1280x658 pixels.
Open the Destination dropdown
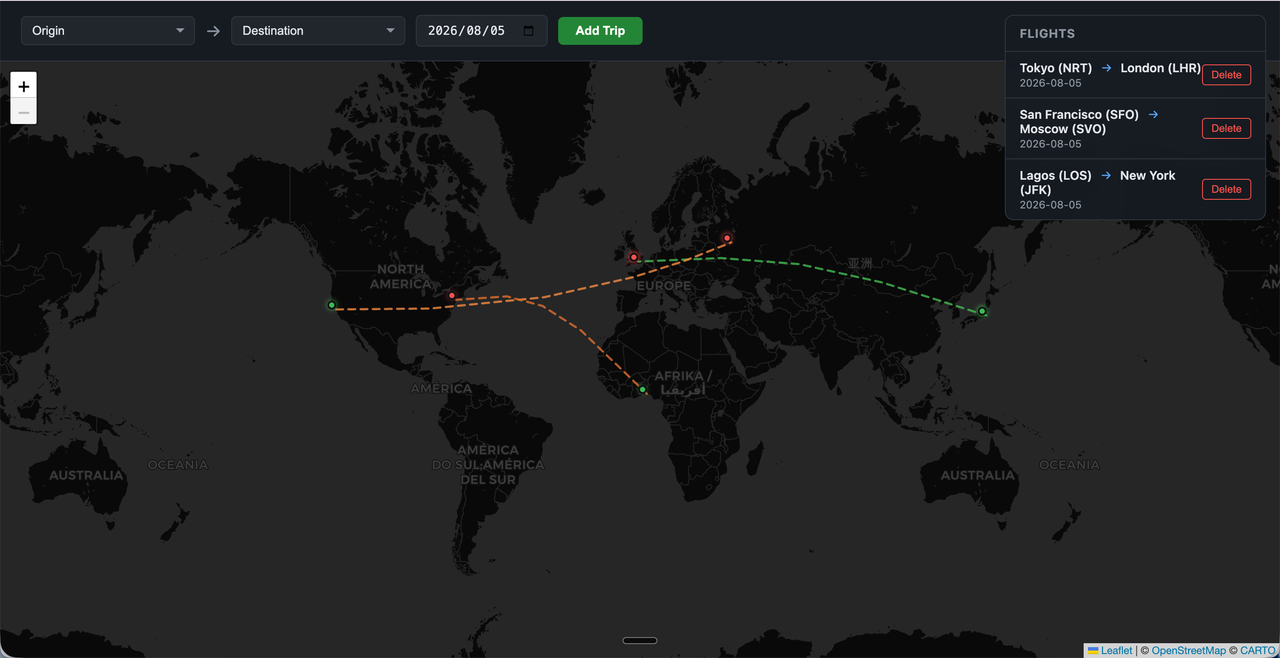(318, 31)
